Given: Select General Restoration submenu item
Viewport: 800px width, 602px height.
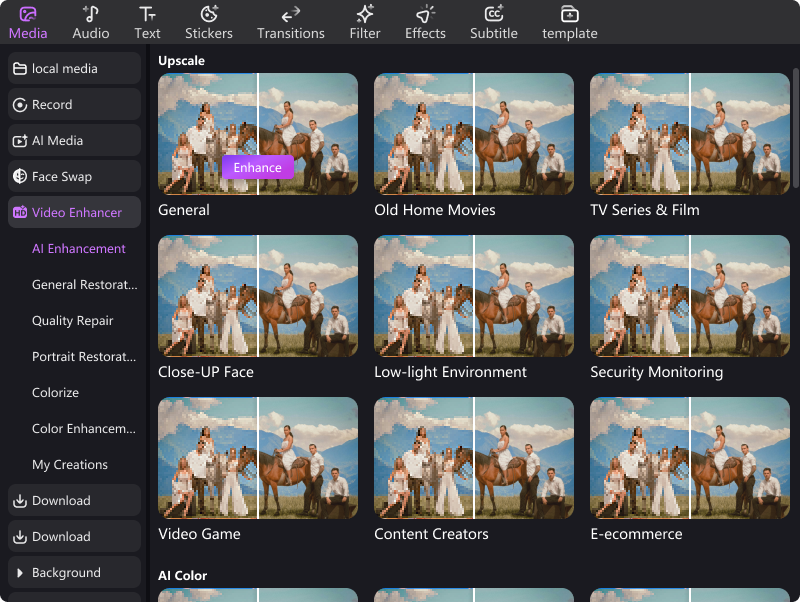Looking at the screenshot, I should coord(85,285).
